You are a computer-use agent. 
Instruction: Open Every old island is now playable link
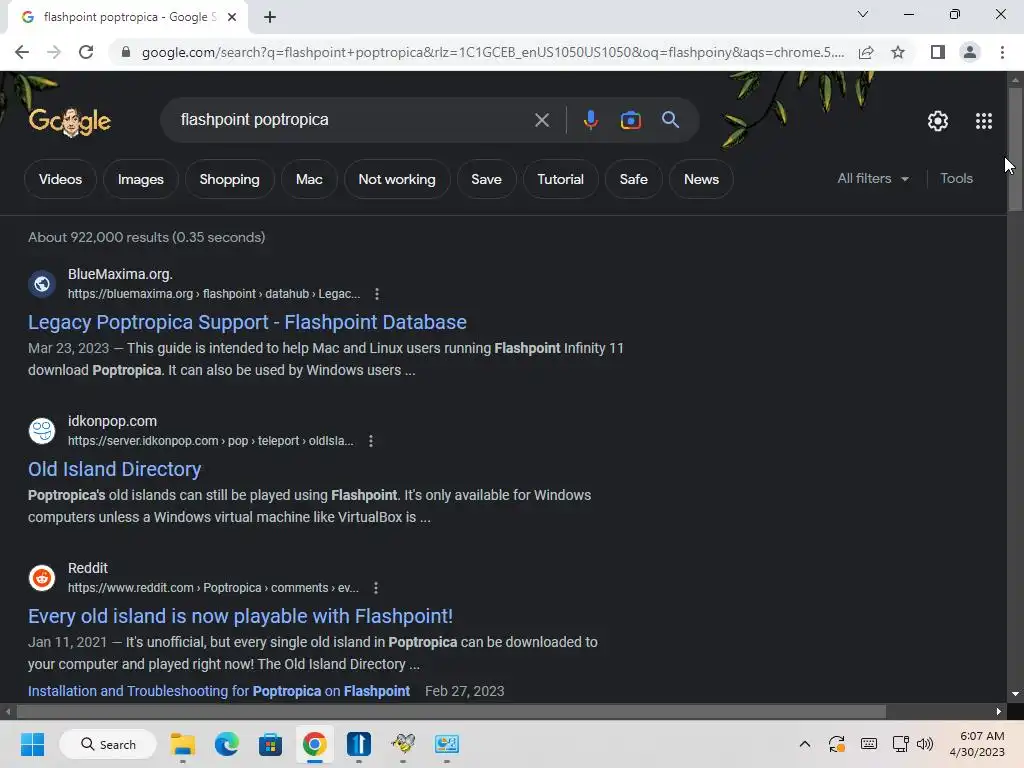click(240, 616)
